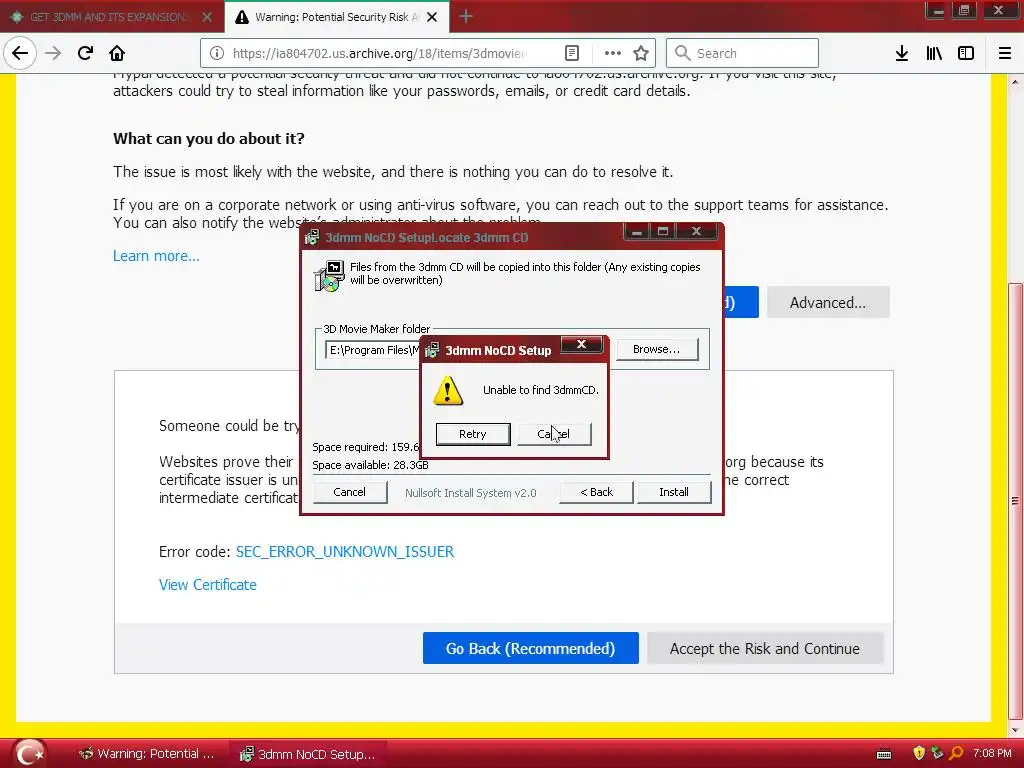This screenshot has width=1024, height=768.
Task: Click the page vertical scrollbar thumb
Action: [1014, 500]
